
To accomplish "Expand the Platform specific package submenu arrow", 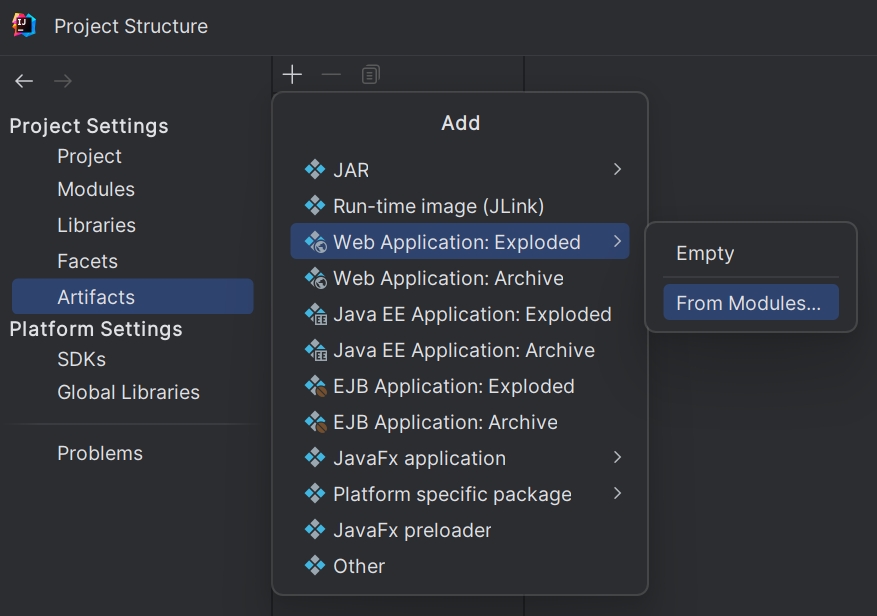I will click(617, 493).
